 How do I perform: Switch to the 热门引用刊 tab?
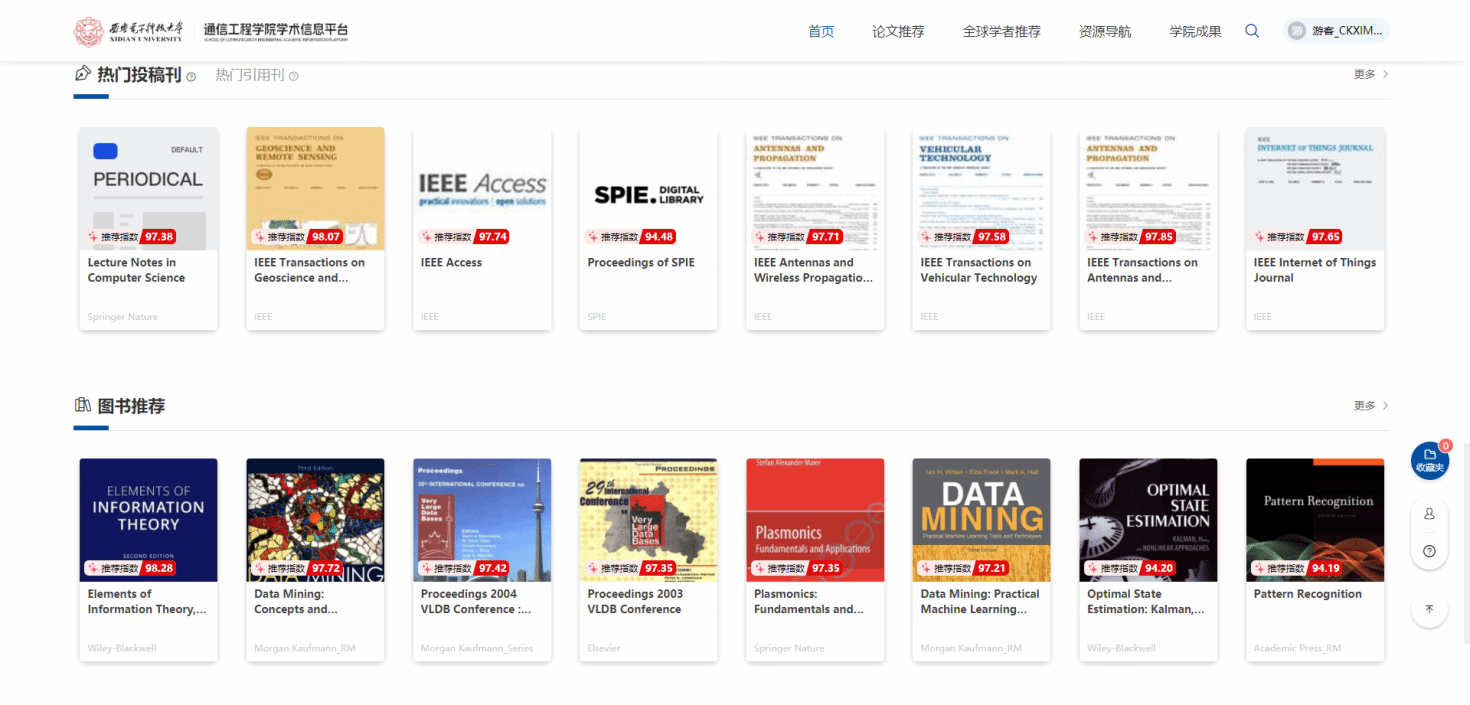click(x=250, y=75)
